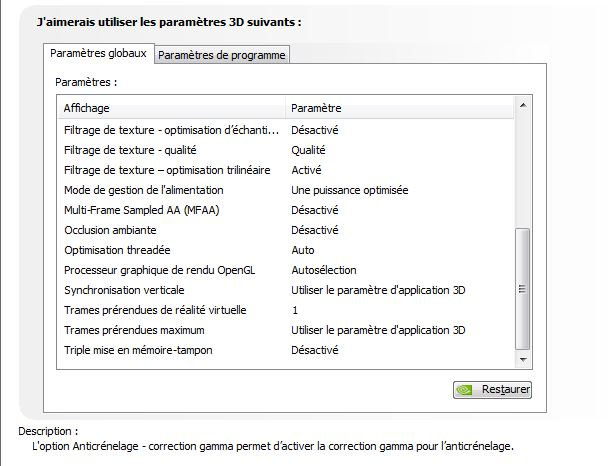The height and width of the screenshot is (466, 608).
Task: Select the Paramètres globaux tab
Action: coord(98,53)
